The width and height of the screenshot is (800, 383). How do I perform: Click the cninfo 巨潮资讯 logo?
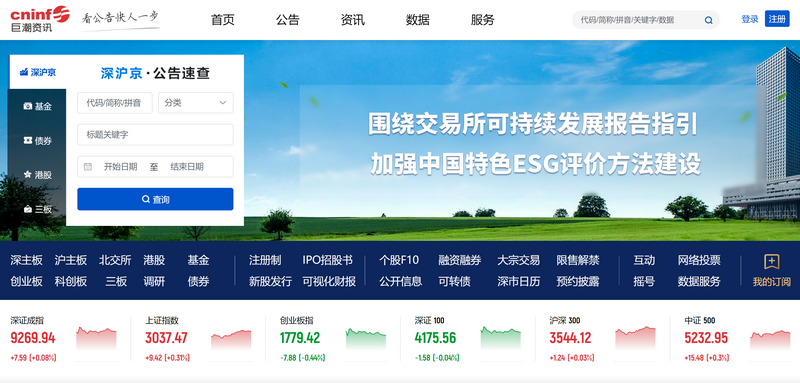40,19
